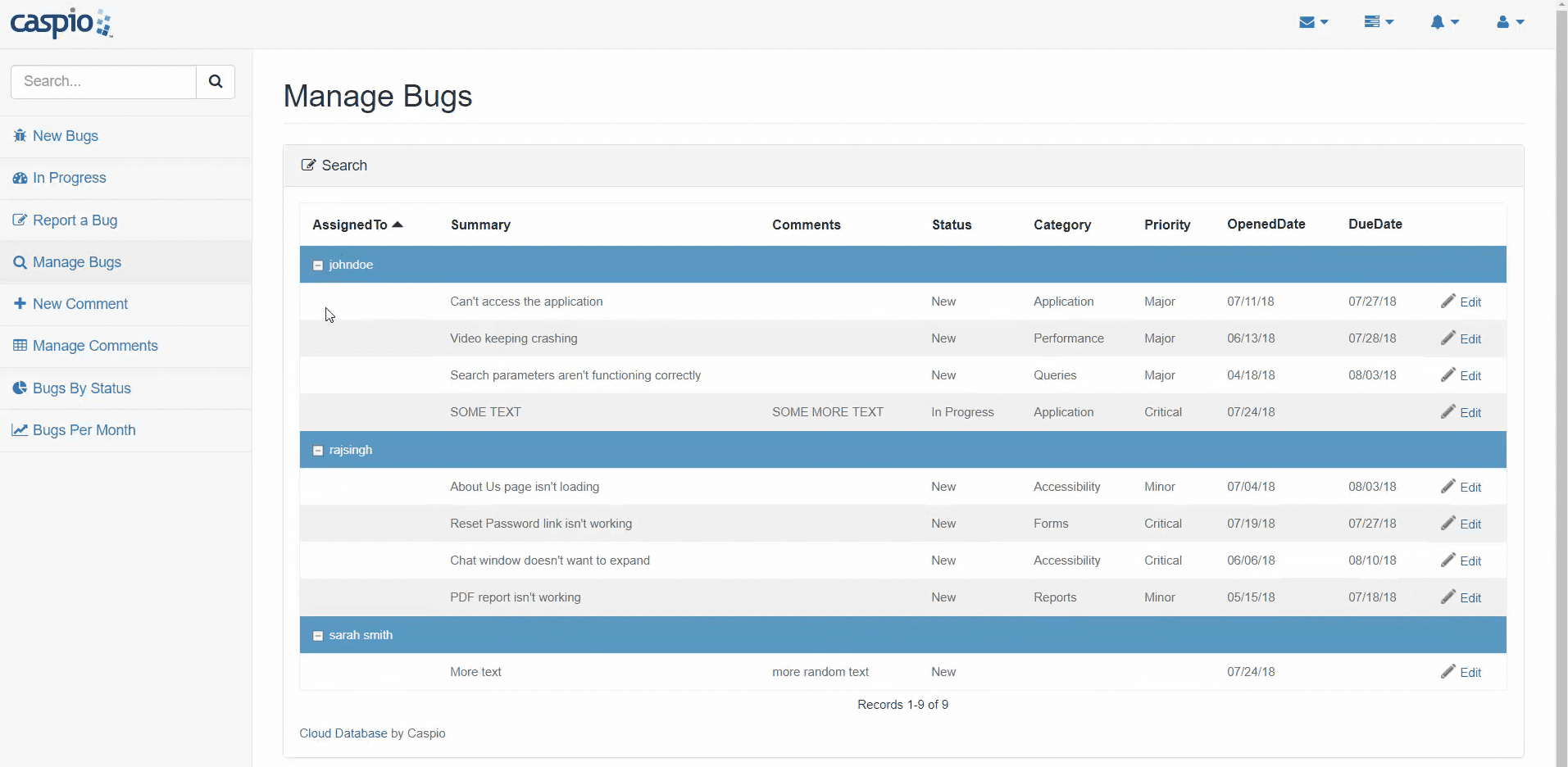Edit the 'Video keeping crashing' bug

1461,338
